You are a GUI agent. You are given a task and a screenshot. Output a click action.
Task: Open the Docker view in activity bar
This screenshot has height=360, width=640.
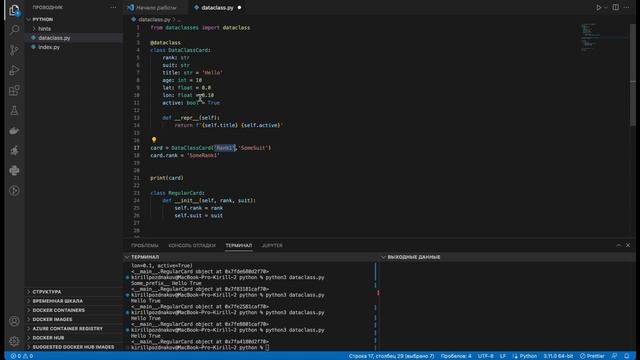(14, 131)
